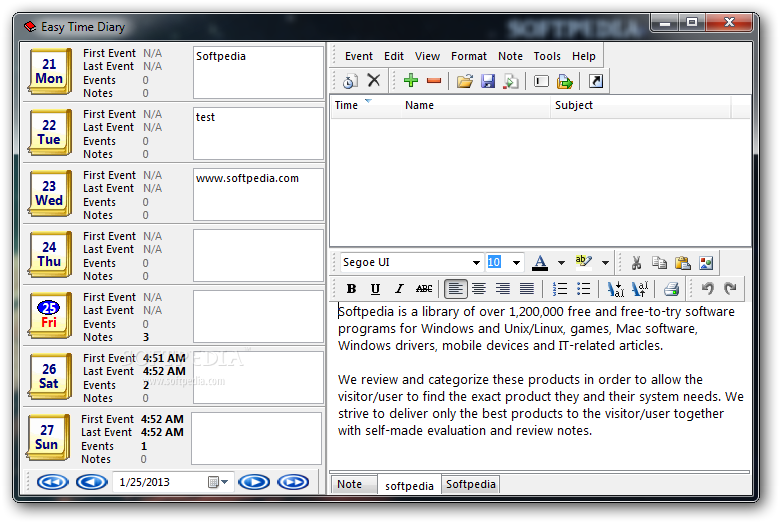Click the copy-to-document arrow icon
The image size is (780, 523).
tap(511, 81)
